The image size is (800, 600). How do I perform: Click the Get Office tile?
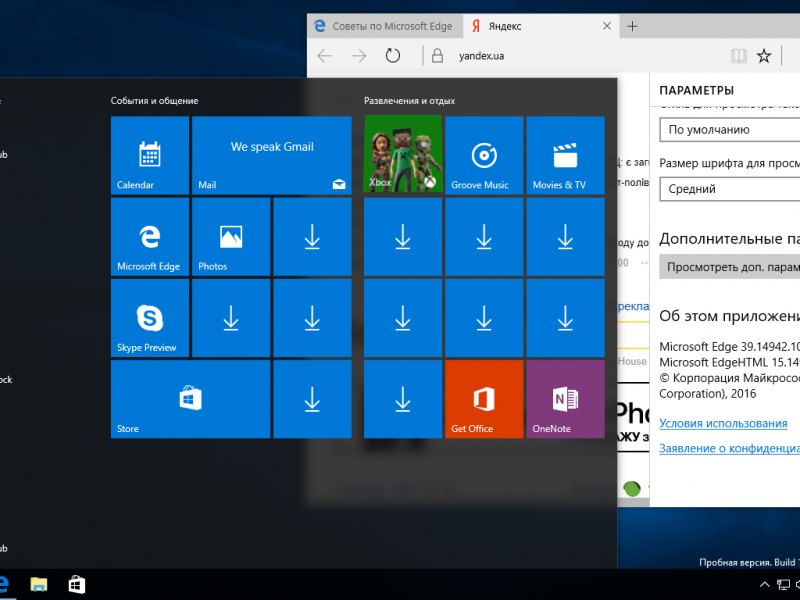tap(484, 399)
